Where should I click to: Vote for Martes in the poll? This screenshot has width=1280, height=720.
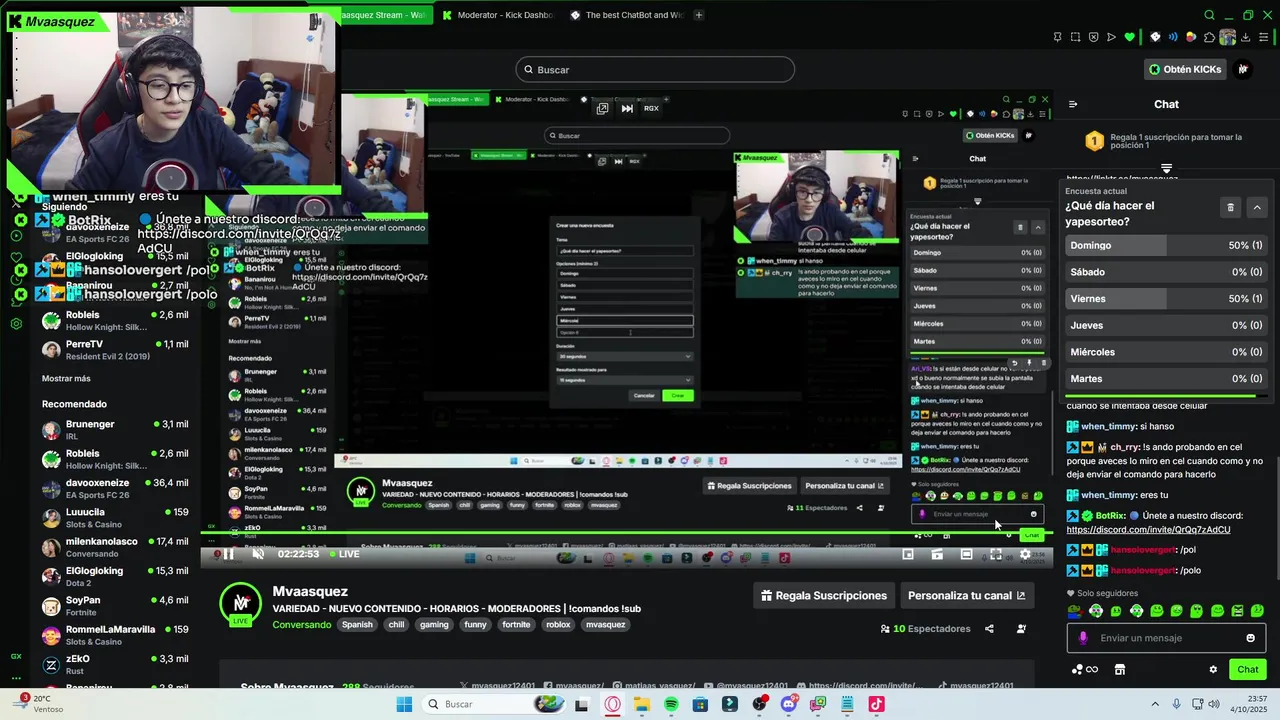click(x=1166, y=379)
